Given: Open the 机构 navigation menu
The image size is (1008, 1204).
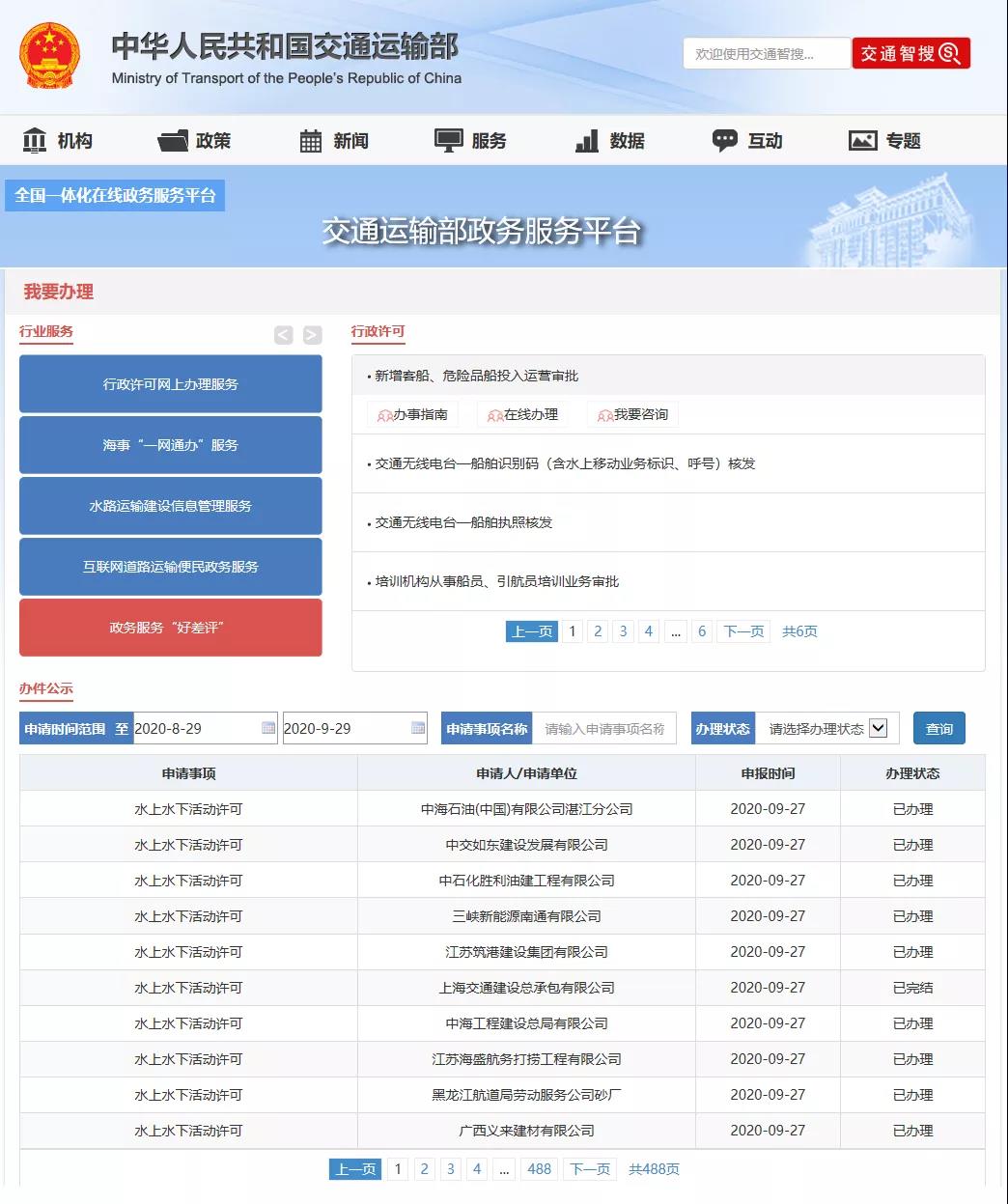Looking at the screenshot, I should pyautogui.click(x=58, y=141).
